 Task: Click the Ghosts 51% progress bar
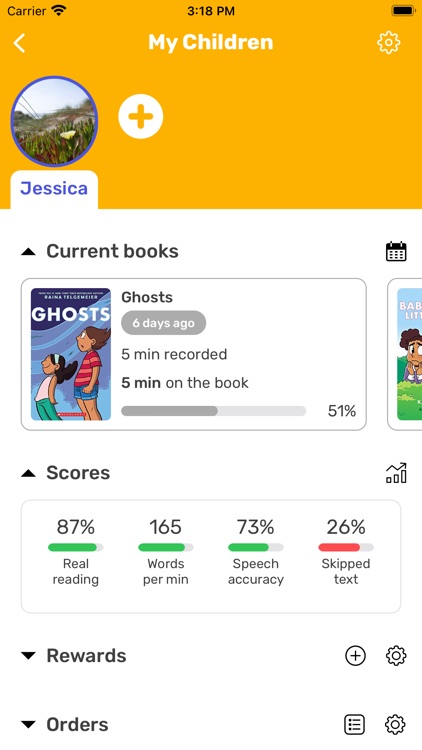pos(213,411)
